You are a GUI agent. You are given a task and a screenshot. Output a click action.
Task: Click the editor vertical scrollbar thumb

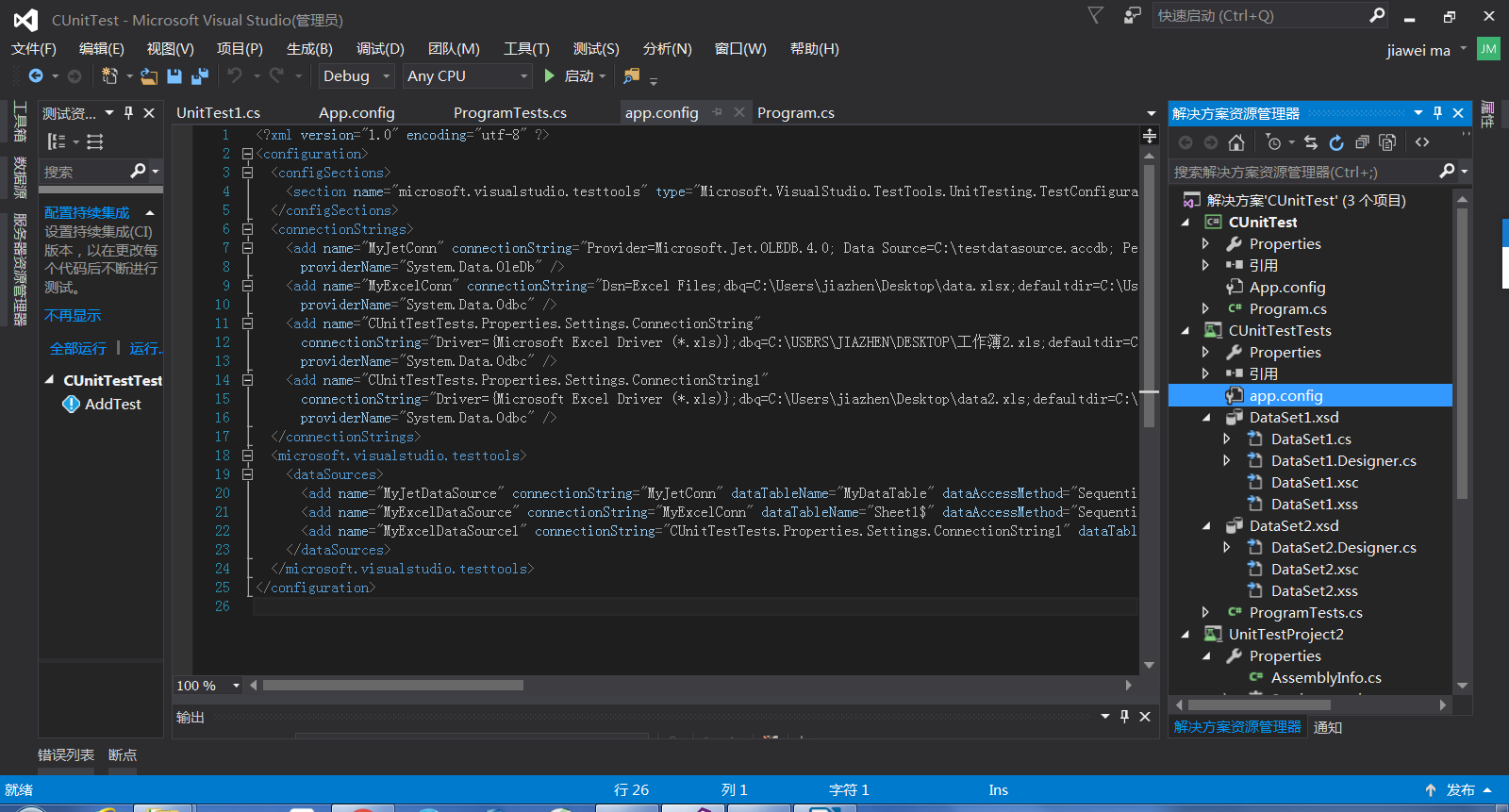tap(1149, 296)
